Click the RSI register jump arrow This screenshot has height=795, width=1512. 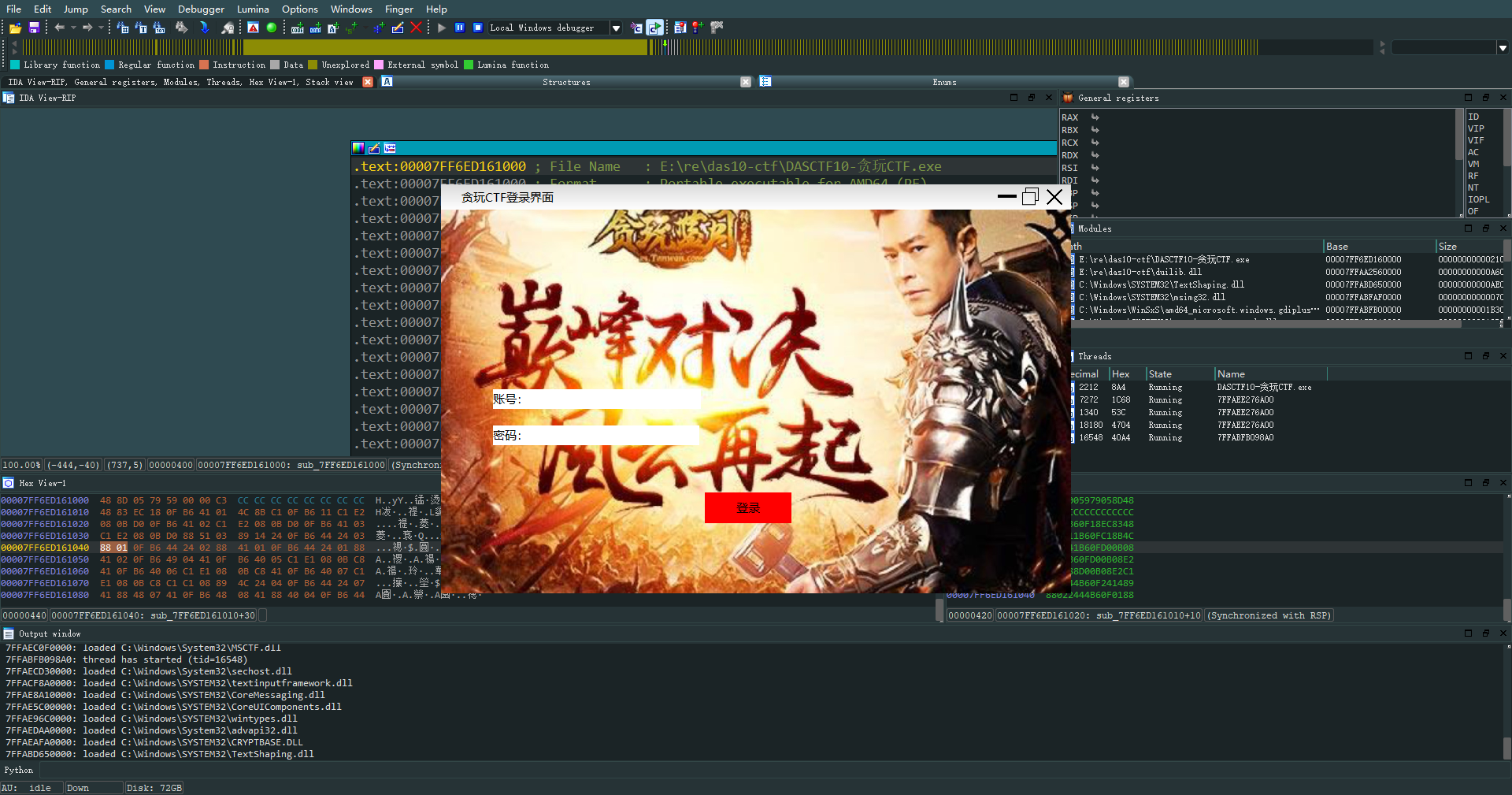(x=1095, y=168)
